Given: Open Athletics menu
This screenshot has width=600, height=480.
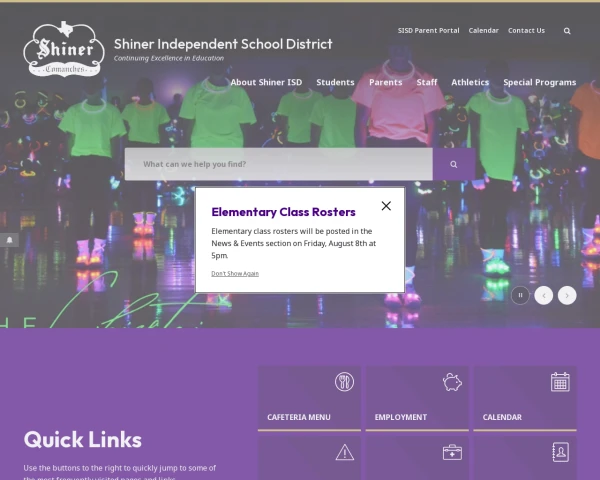Looking at the screenshot, I should tap(470, 82).
